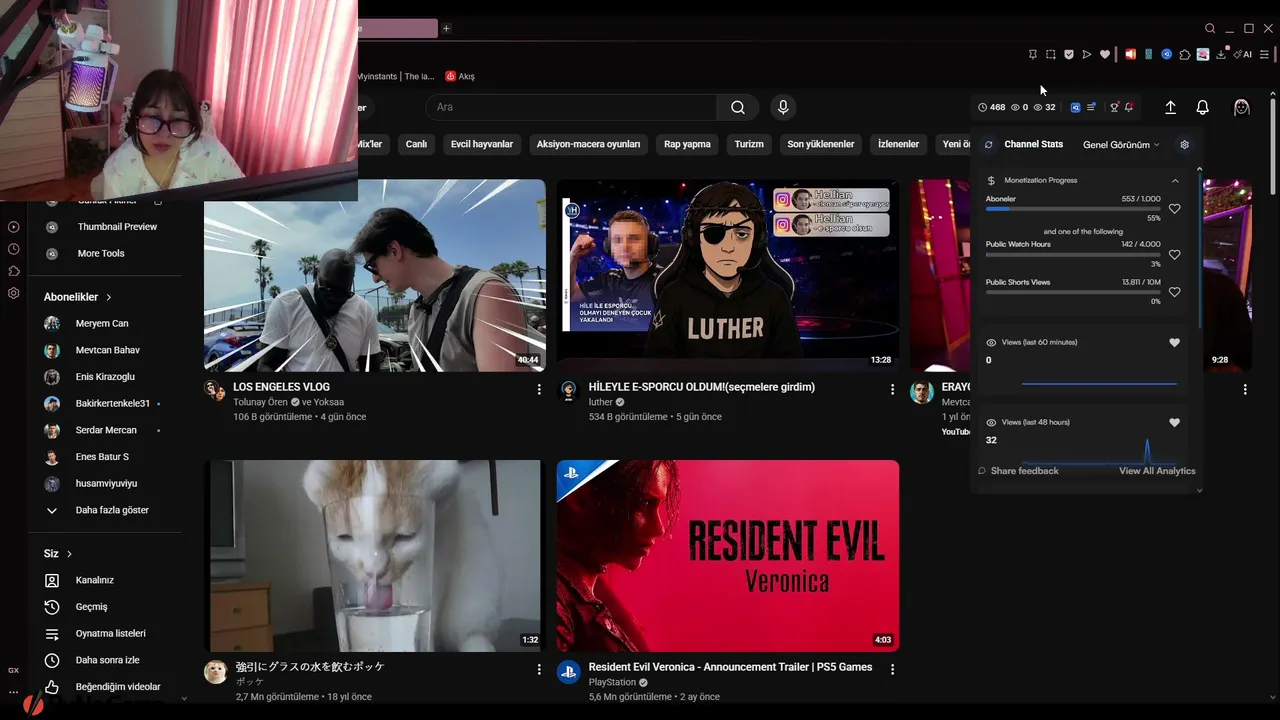Refresh the Channel Stats panel
Viewport: 1280px width, 720px height.
989,145
